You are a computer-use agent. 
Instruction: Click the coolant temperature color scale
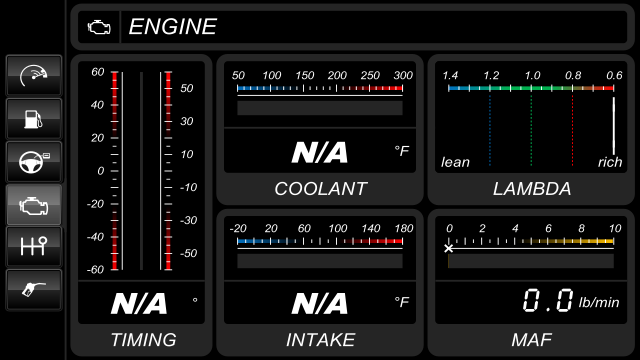(320, 88)
